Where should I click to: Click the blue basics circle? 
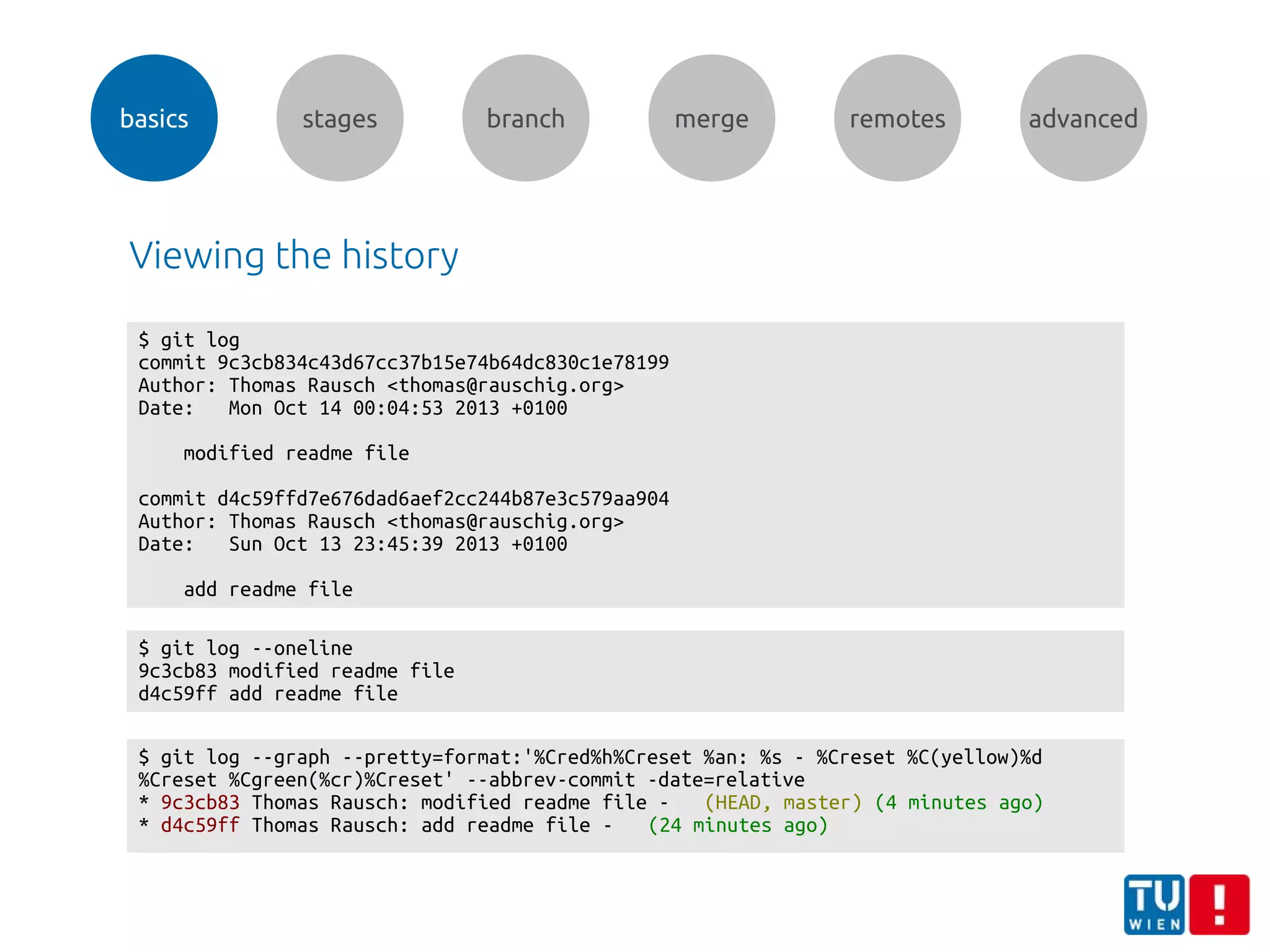154,118
